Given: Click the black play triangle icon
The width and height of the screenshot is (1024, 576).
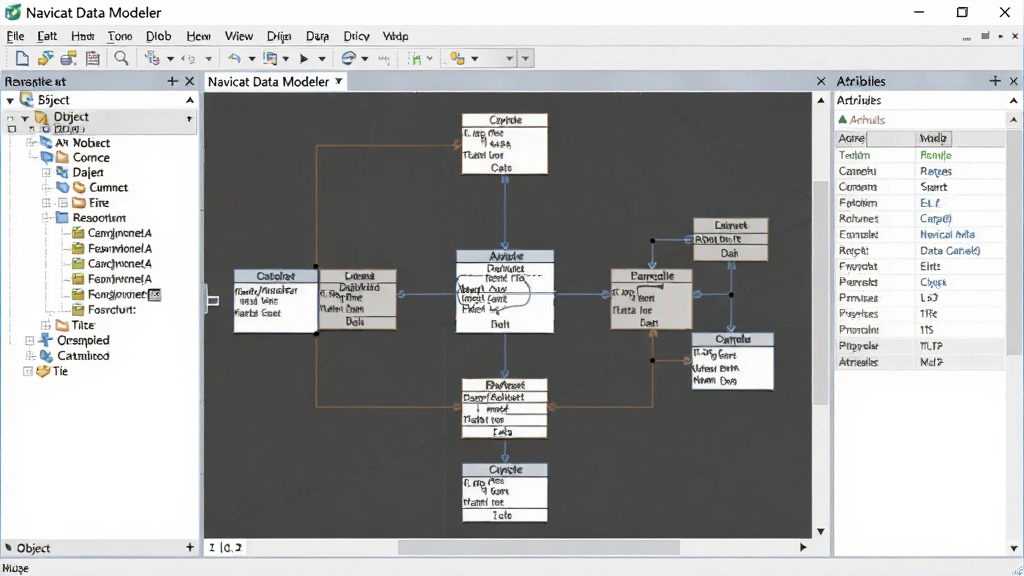Looking at the screenshot, I should click(304, 59).
